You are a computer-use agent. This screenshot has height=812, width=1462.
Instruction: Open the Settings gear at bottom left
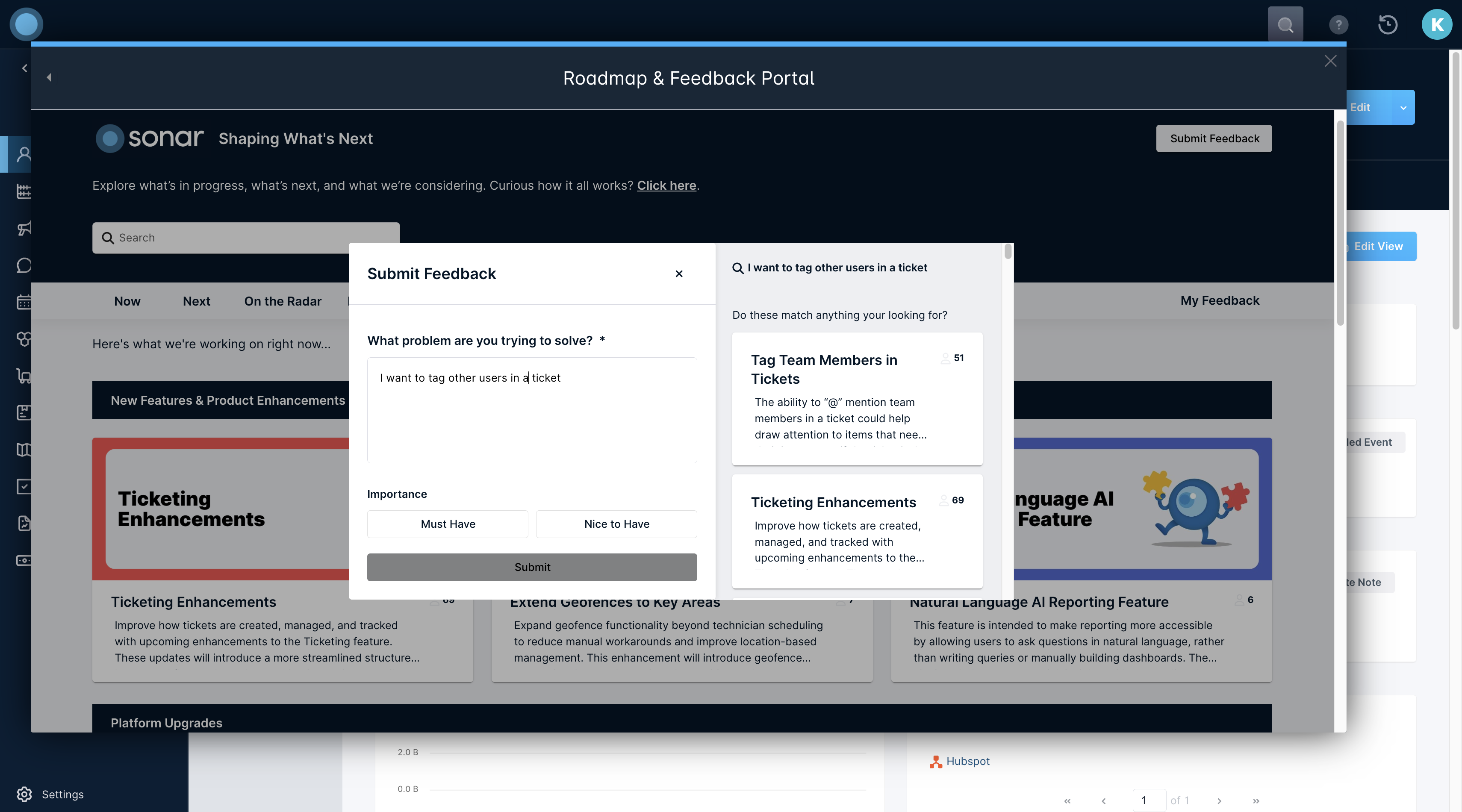[x=24, y=794]
